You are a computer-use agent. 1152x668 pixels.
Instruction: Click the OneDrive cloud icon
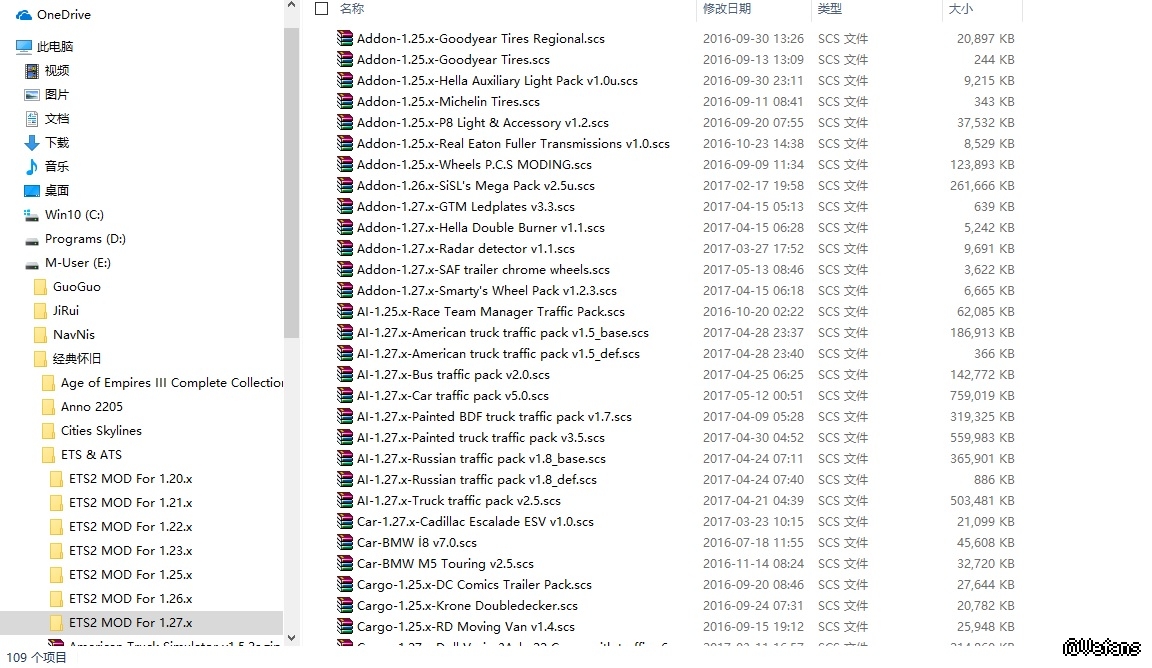[24, 15]
